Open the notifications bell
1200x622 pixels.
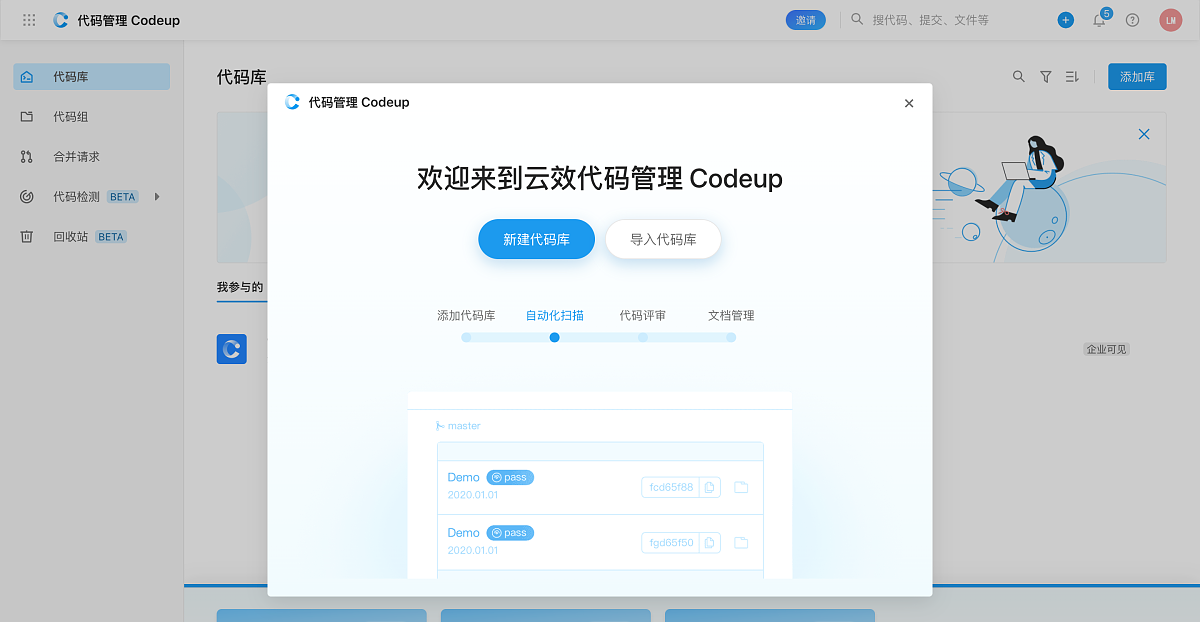(x=1099, y=20)
